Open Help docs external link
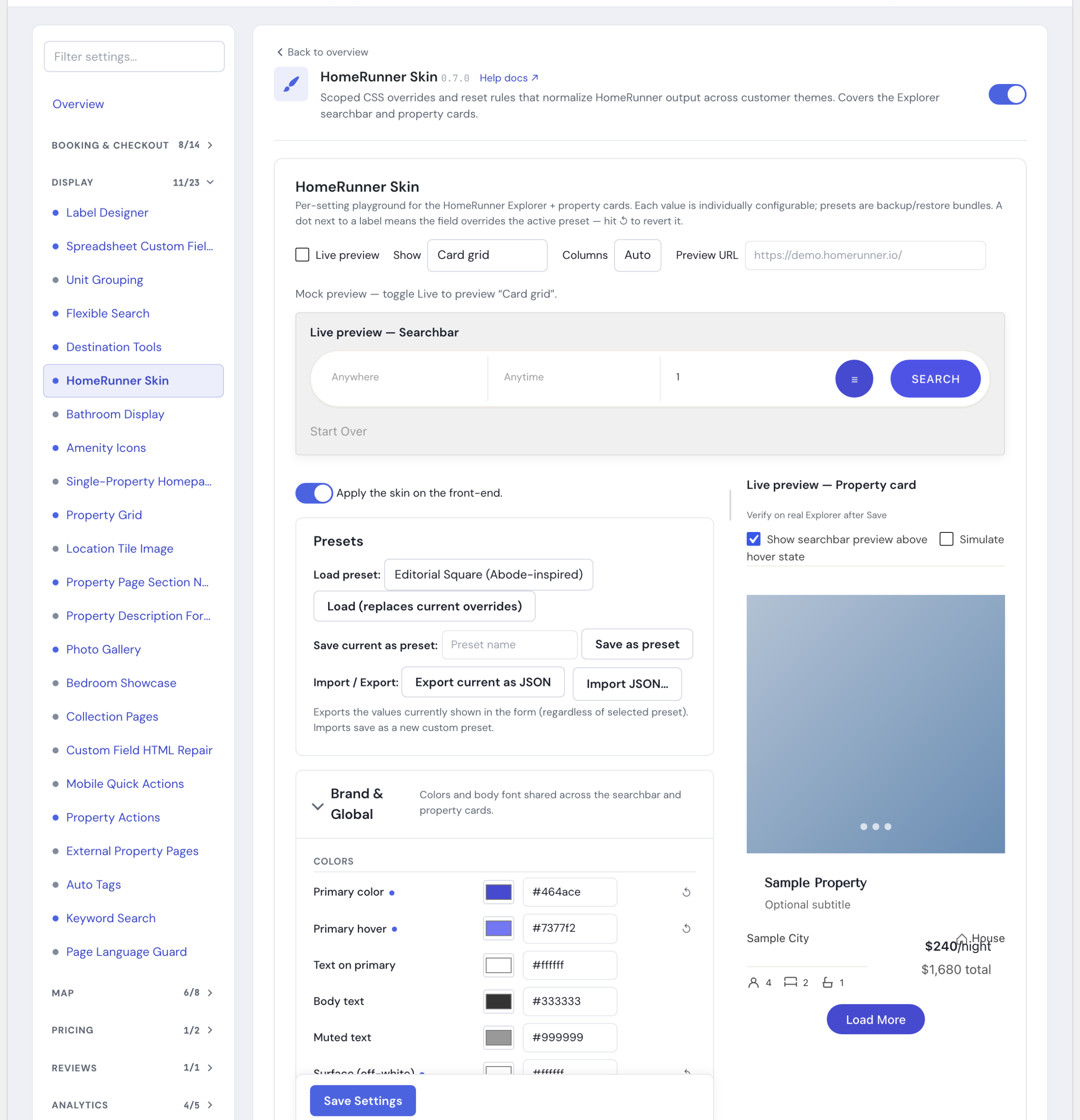1080x1120 pixels. point(509,78)
